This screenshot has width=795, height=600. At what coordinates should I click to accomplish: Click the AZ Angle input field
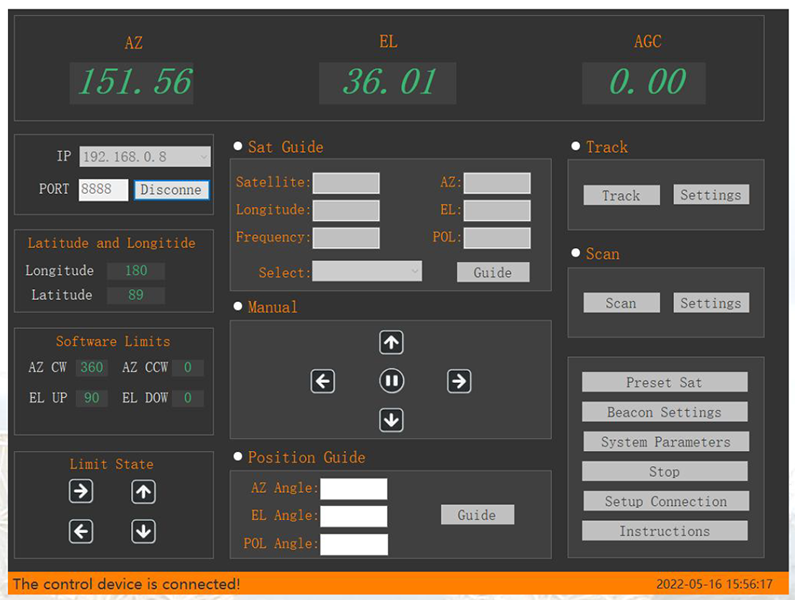coord(353,489)
